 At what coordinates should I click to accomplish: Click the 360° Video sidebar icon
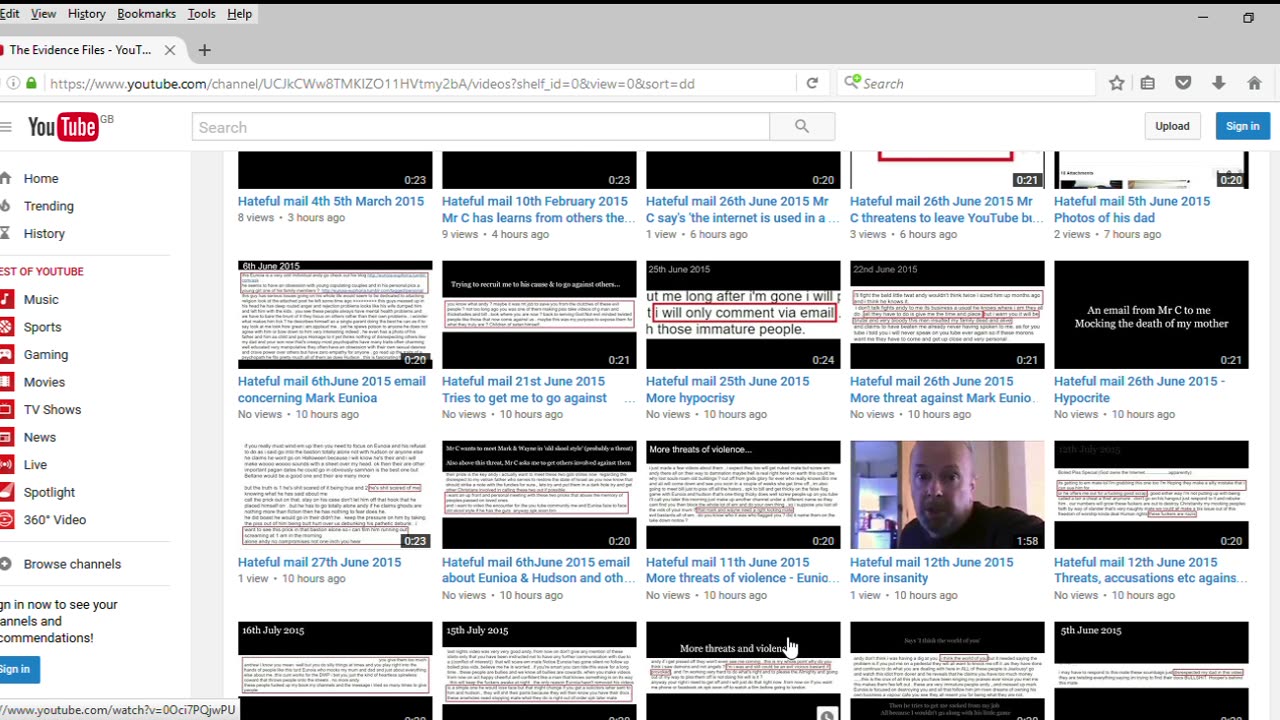(6, 519)
